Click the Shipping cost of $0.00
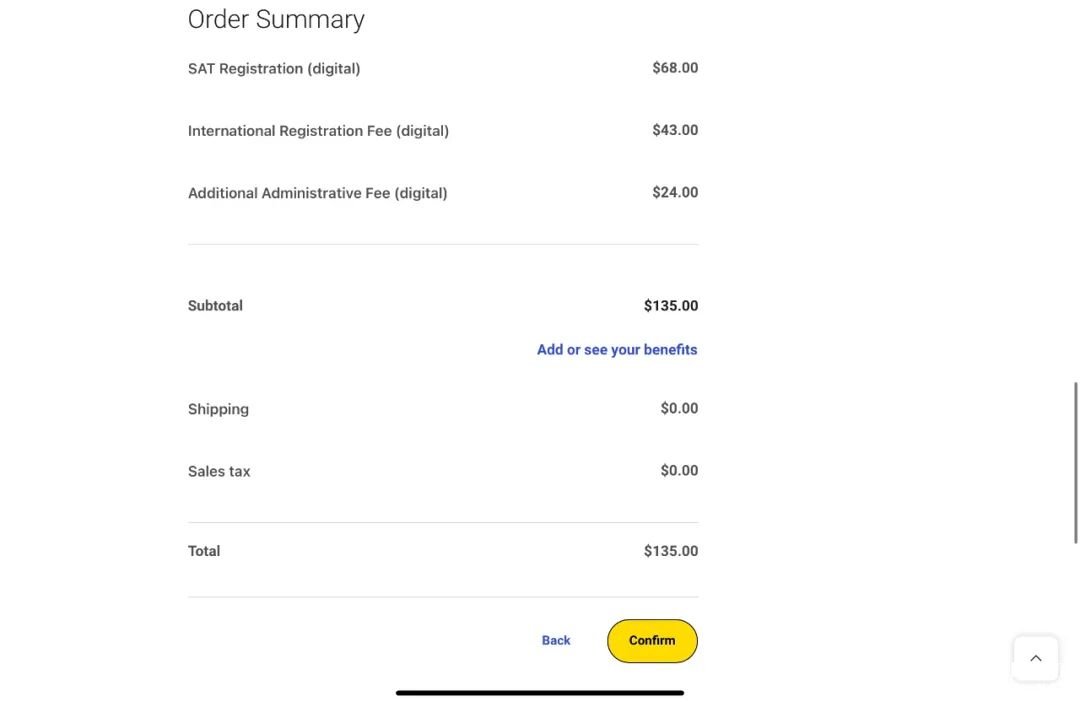This screenshot has height=702, width=1080. [x=679, y=408]
